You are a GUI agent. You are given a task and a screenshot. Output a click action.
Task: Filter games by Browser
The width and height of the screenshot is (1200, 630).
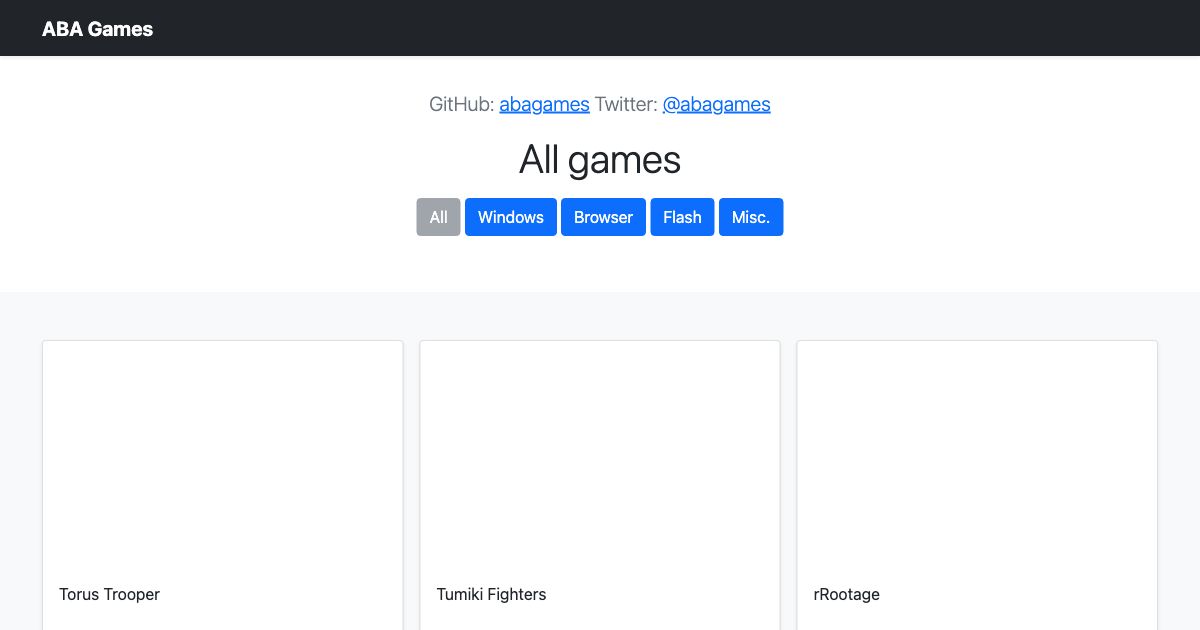604,217
